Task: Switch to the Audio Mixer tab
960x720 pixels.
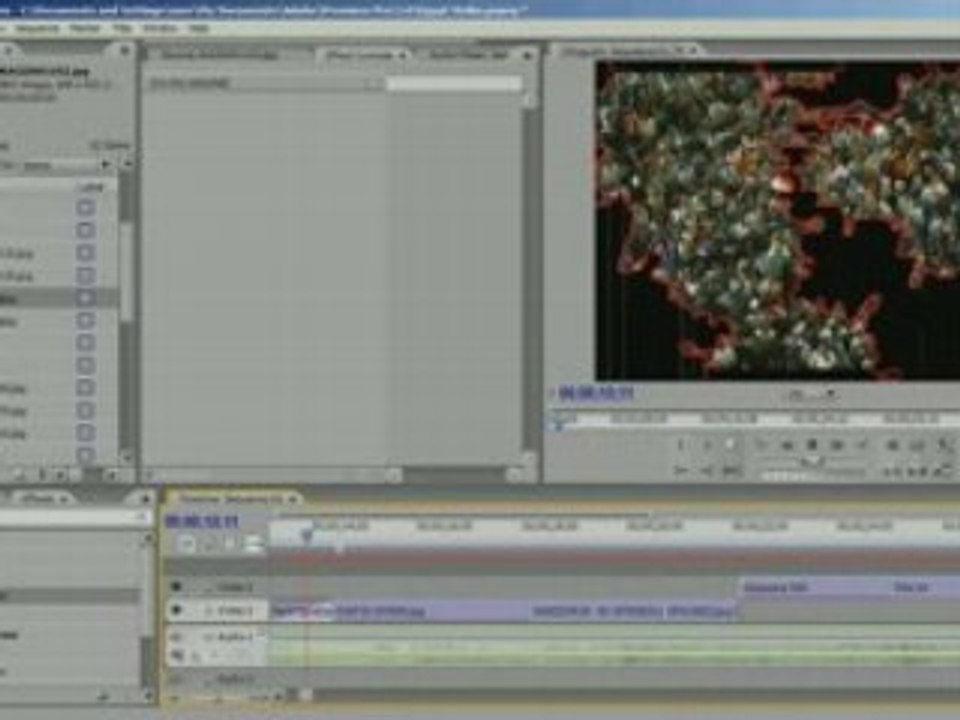Action: (469, 55)
